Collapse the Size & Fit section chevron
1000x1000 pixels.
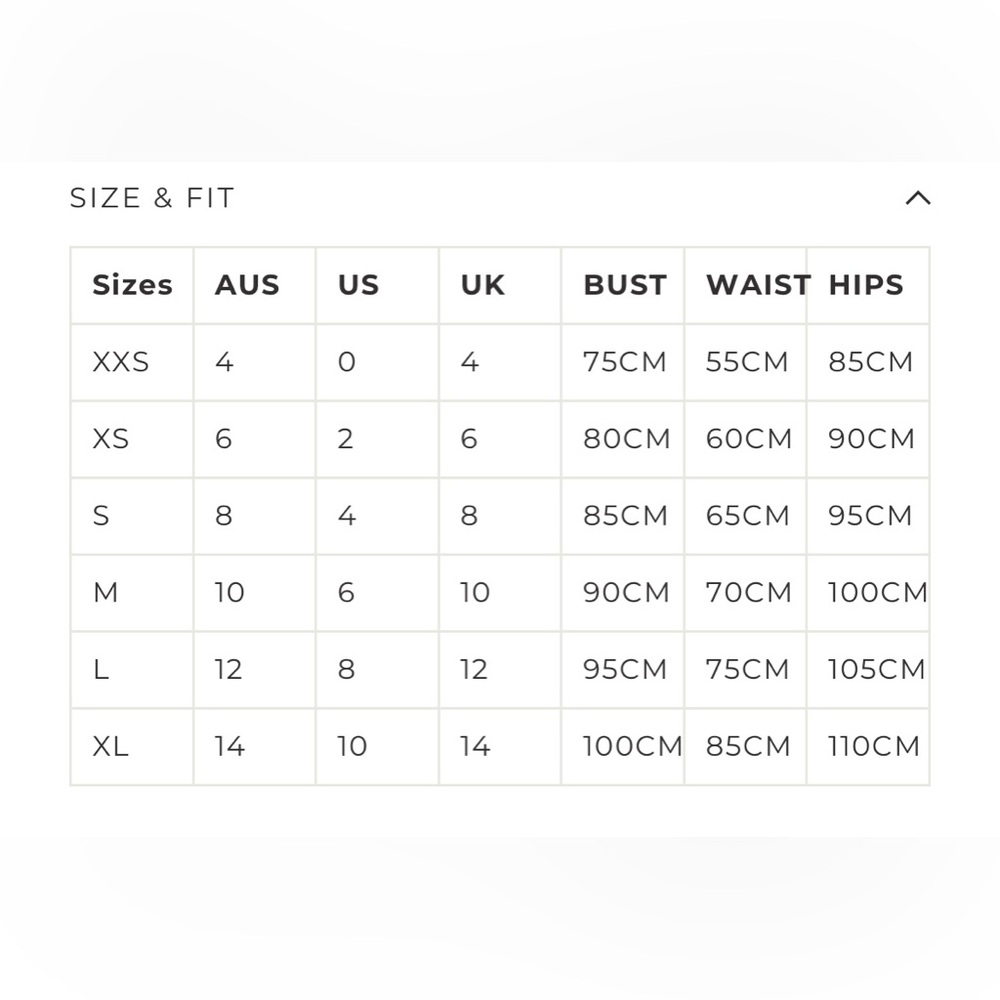pos(918,198)
